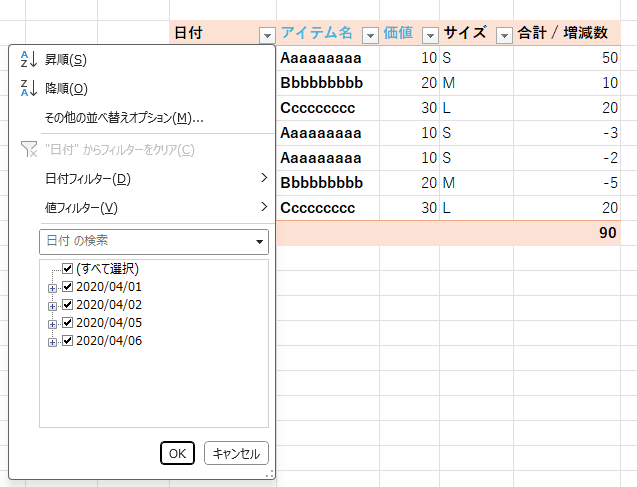Viewport: 637px width, 487px height.
Task: Choose その他の並べ替えオプション menu item
Action: 124,118
